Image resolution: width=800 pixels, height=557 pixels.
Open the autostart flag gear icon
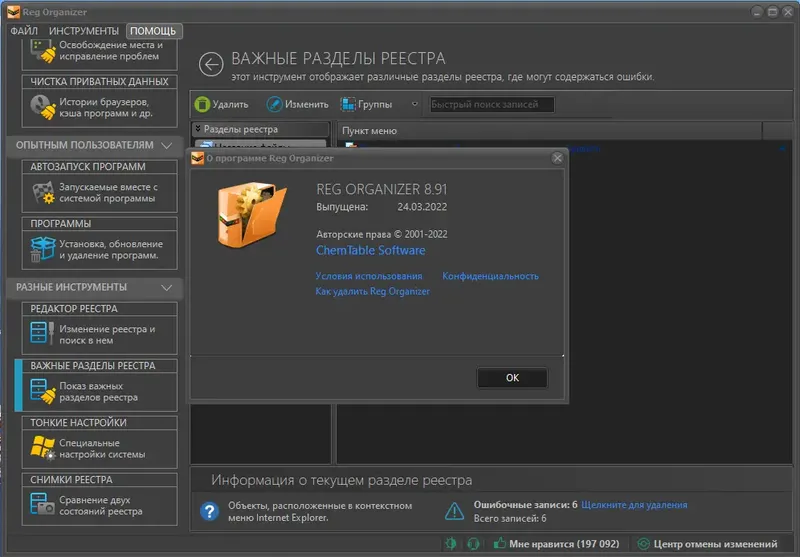pos(43,192)
